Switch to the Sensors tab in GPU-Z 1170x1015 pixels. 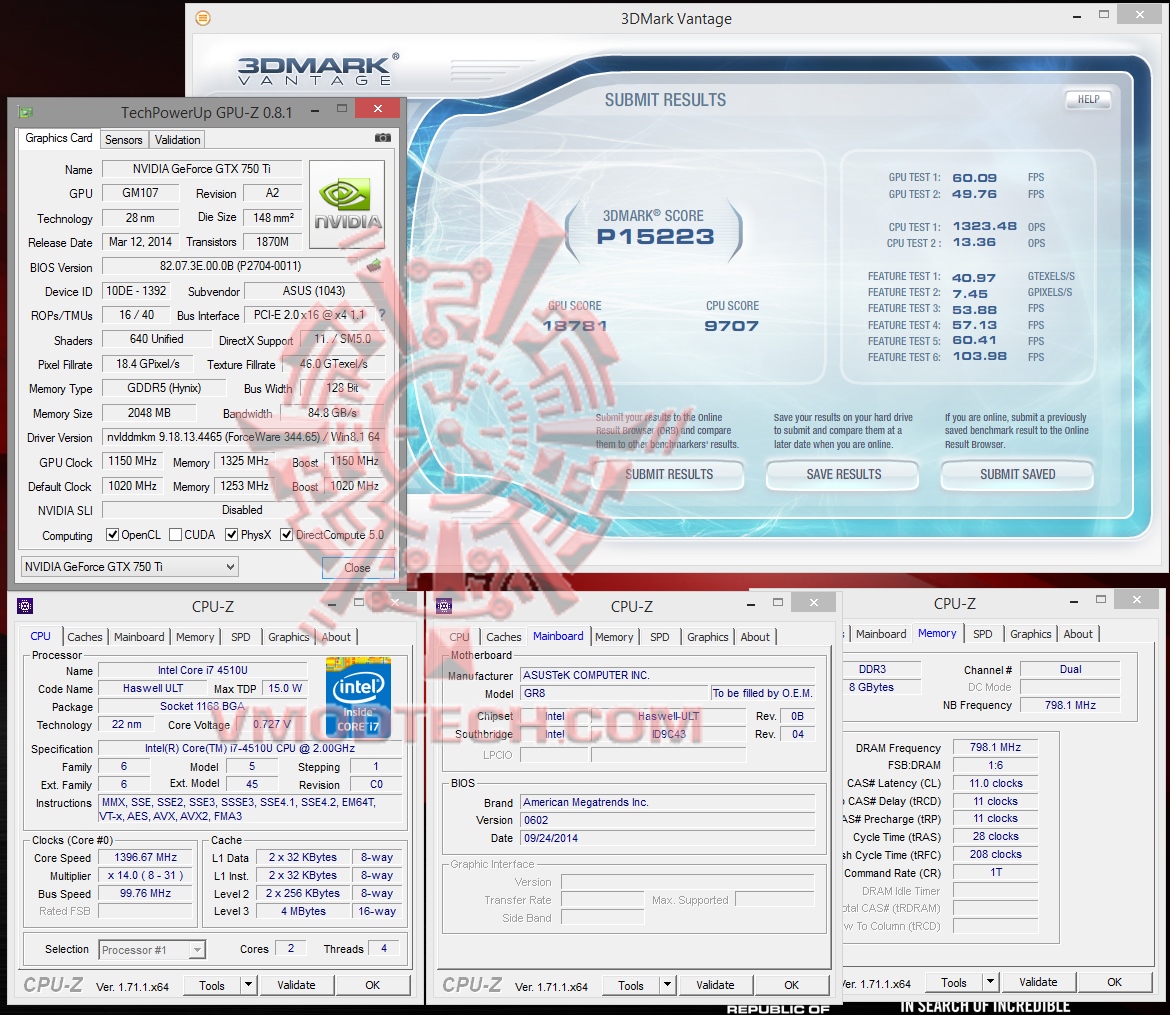point(123,140)
